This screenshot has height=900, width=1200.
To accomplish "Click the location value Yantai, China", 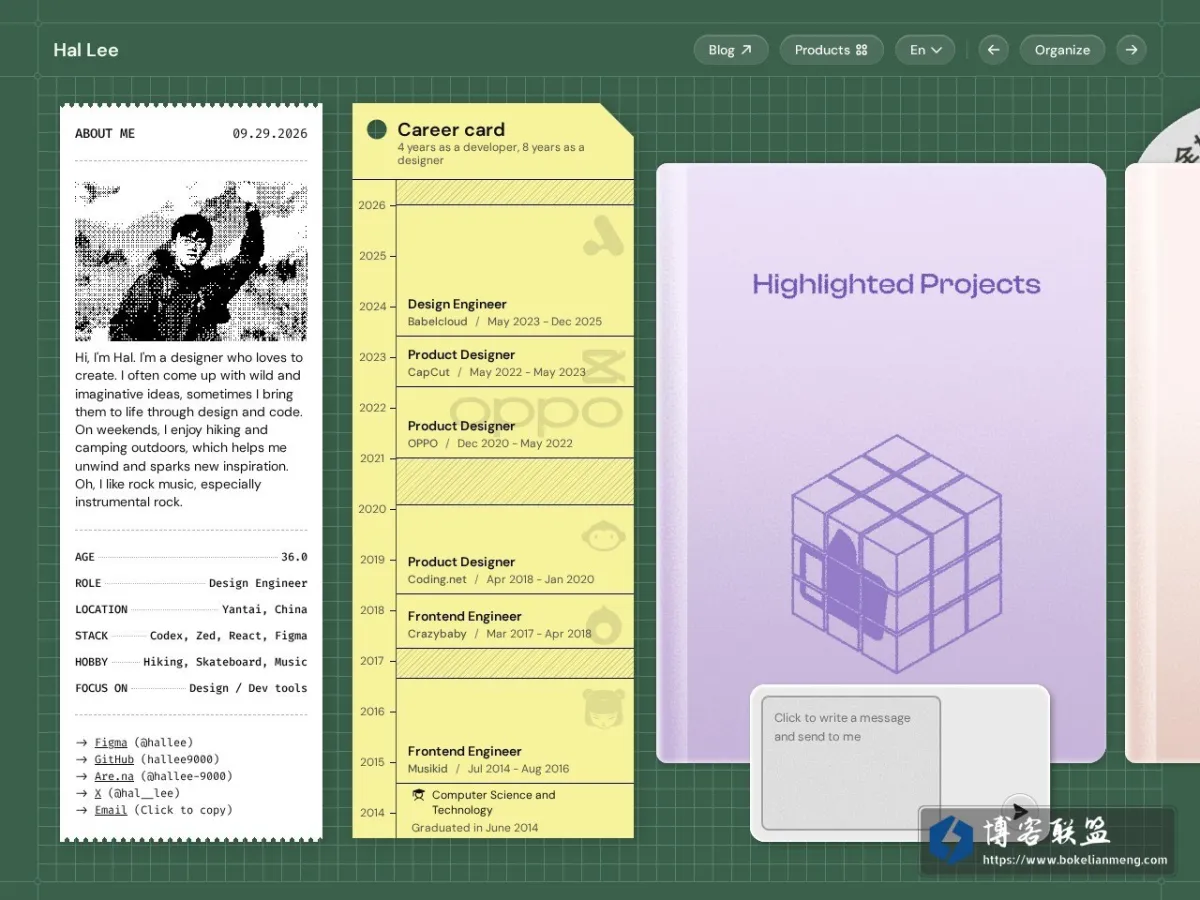I will (263, 609).
